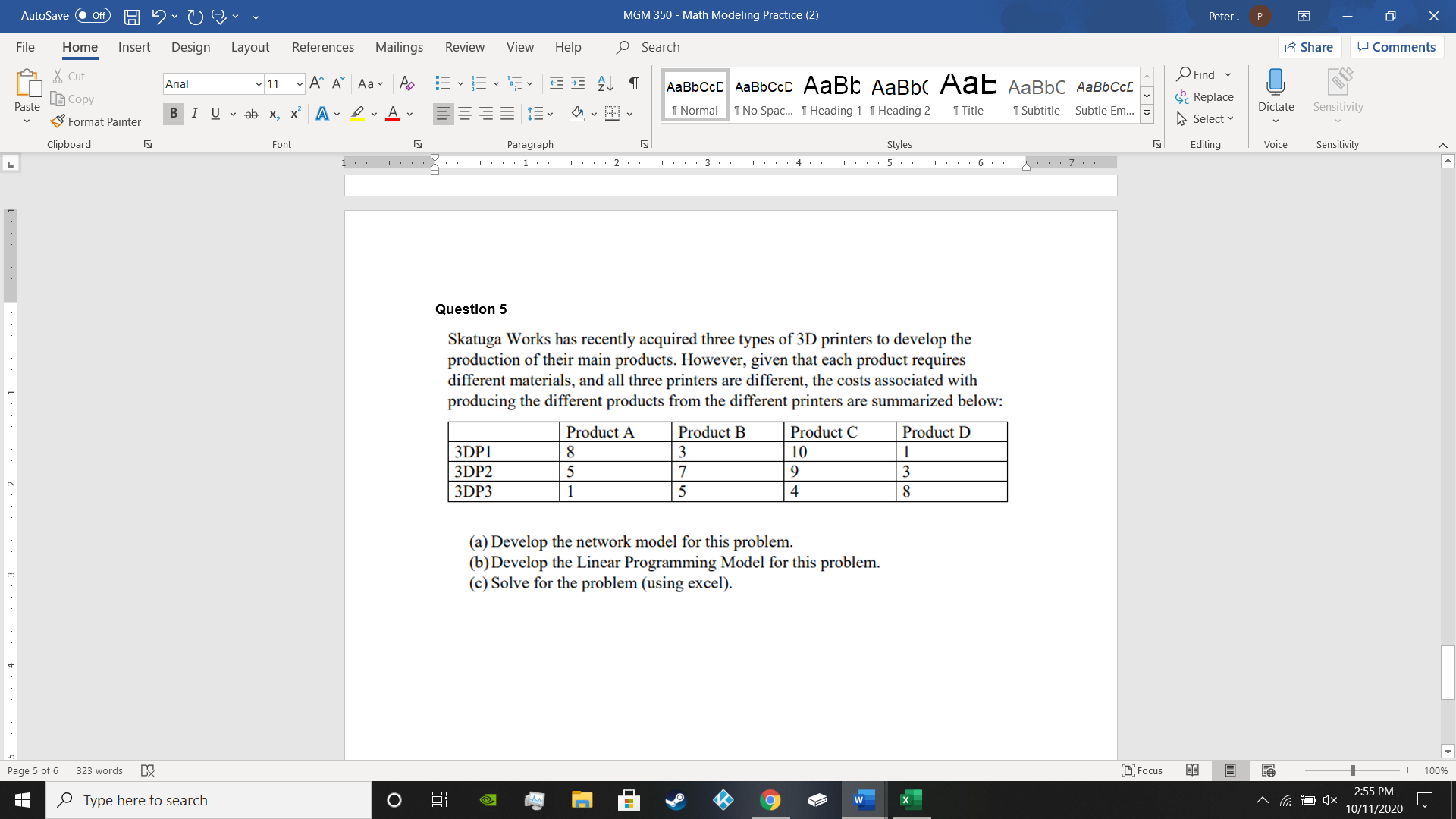This screenshot has width=1456, height=819.
Task: Open the font size dropdown
Action: point(298,83)
